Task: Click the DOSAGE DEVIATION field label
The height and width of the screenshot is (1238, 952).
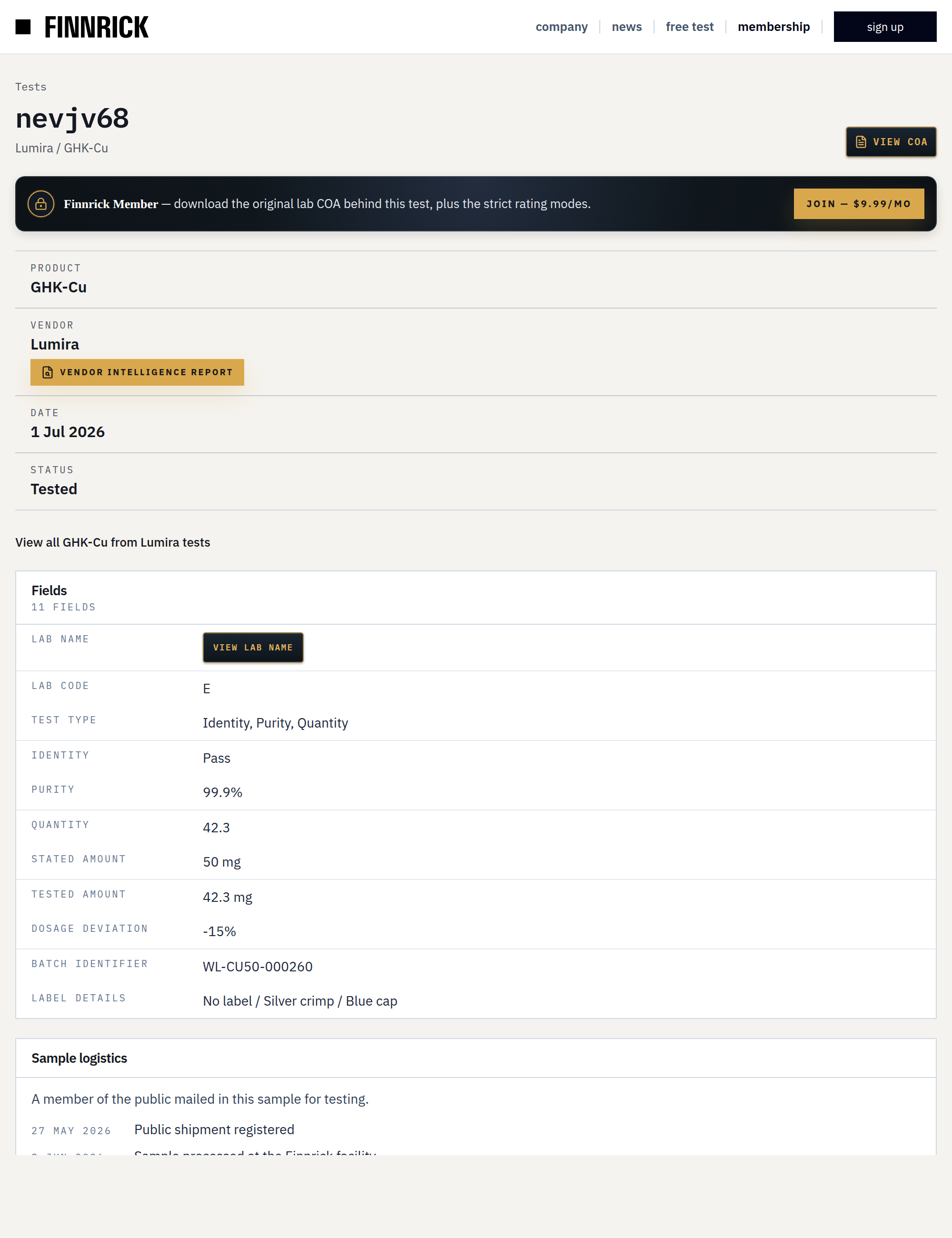Action: (89, 928)
